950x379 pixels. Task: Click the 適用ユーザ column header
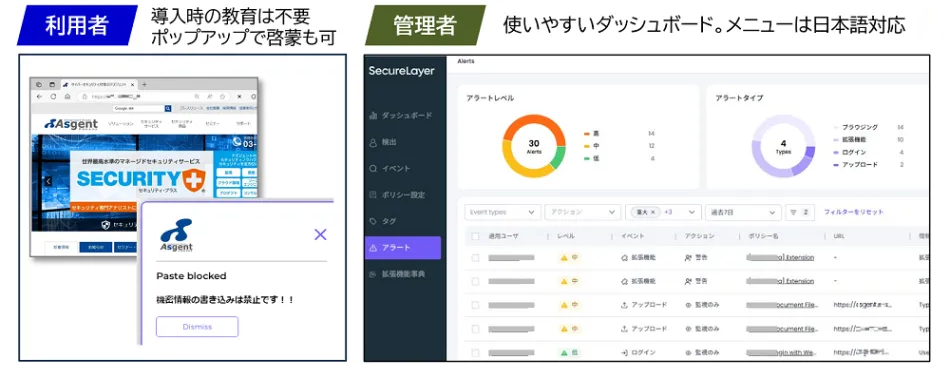click(503, 236)
